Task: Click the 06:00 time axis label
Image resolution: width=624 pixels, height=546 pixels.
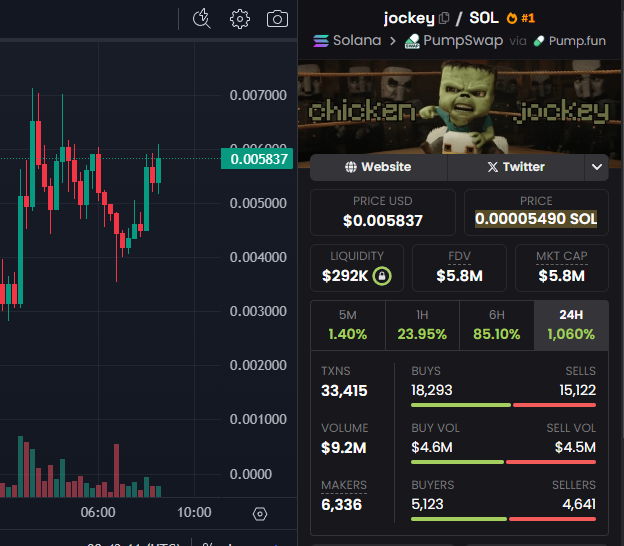Action: [98, 513]
